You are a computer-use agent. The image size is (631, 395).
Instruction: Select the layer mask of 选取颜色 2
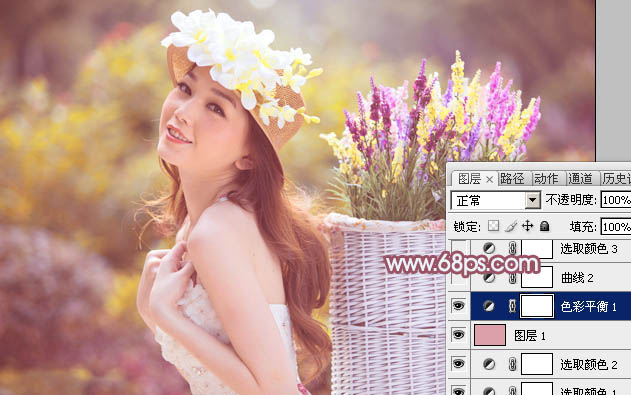coord(537,364)
